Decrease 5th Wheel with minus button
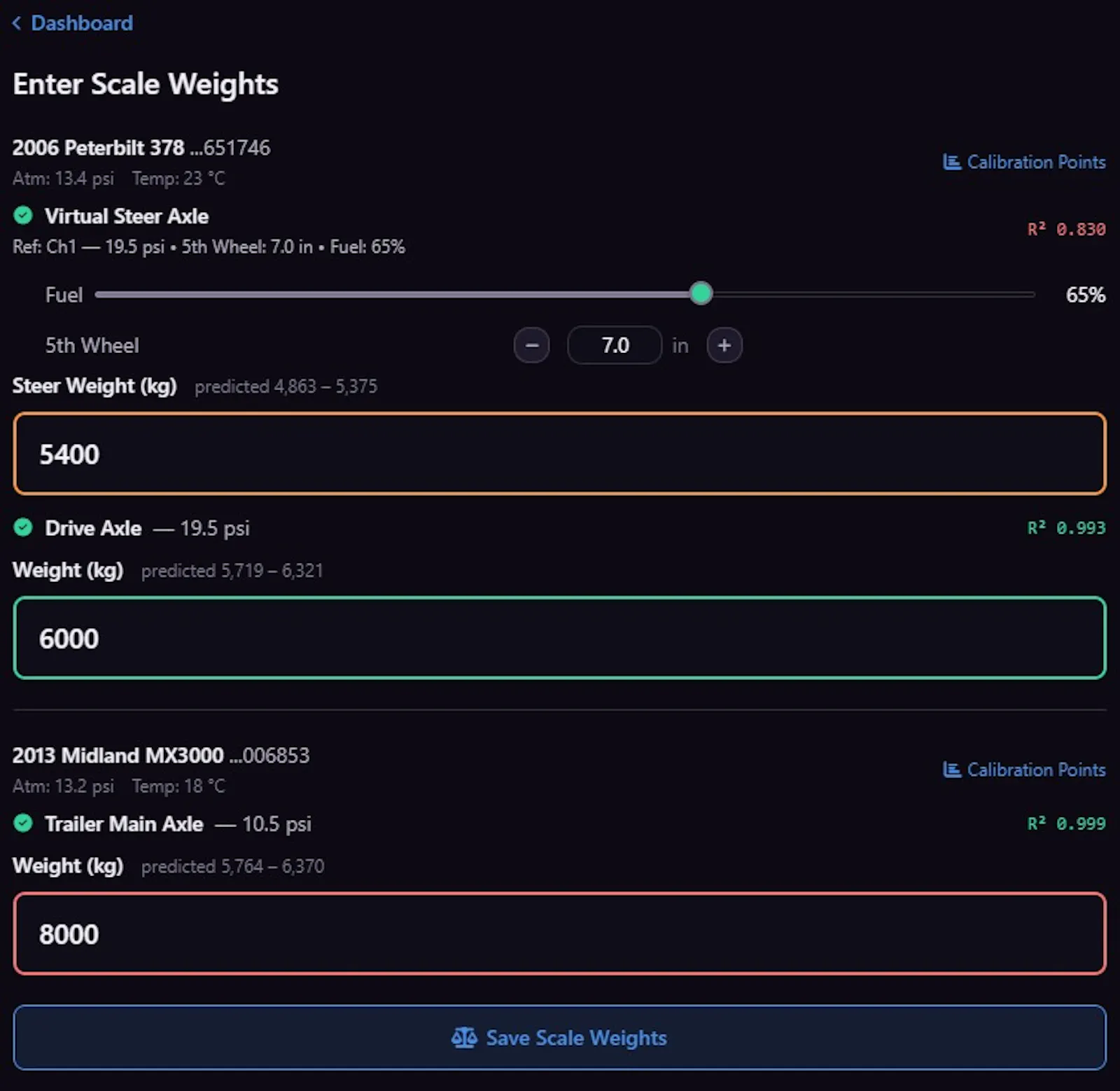 point(531,345)
